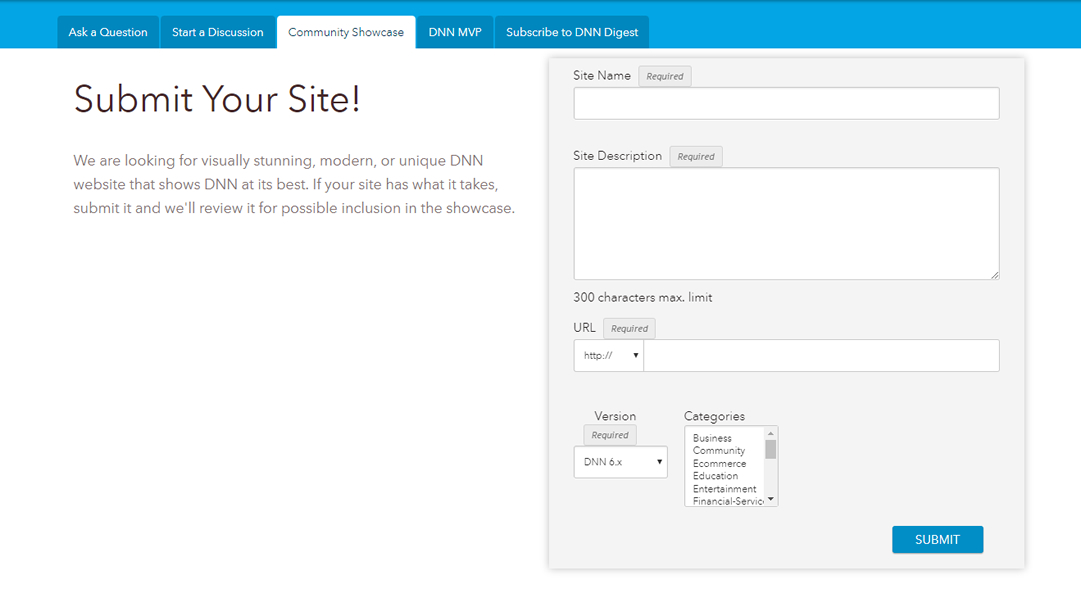
Task: Click Categories list scroll down arrow
Action: point(771,499)
